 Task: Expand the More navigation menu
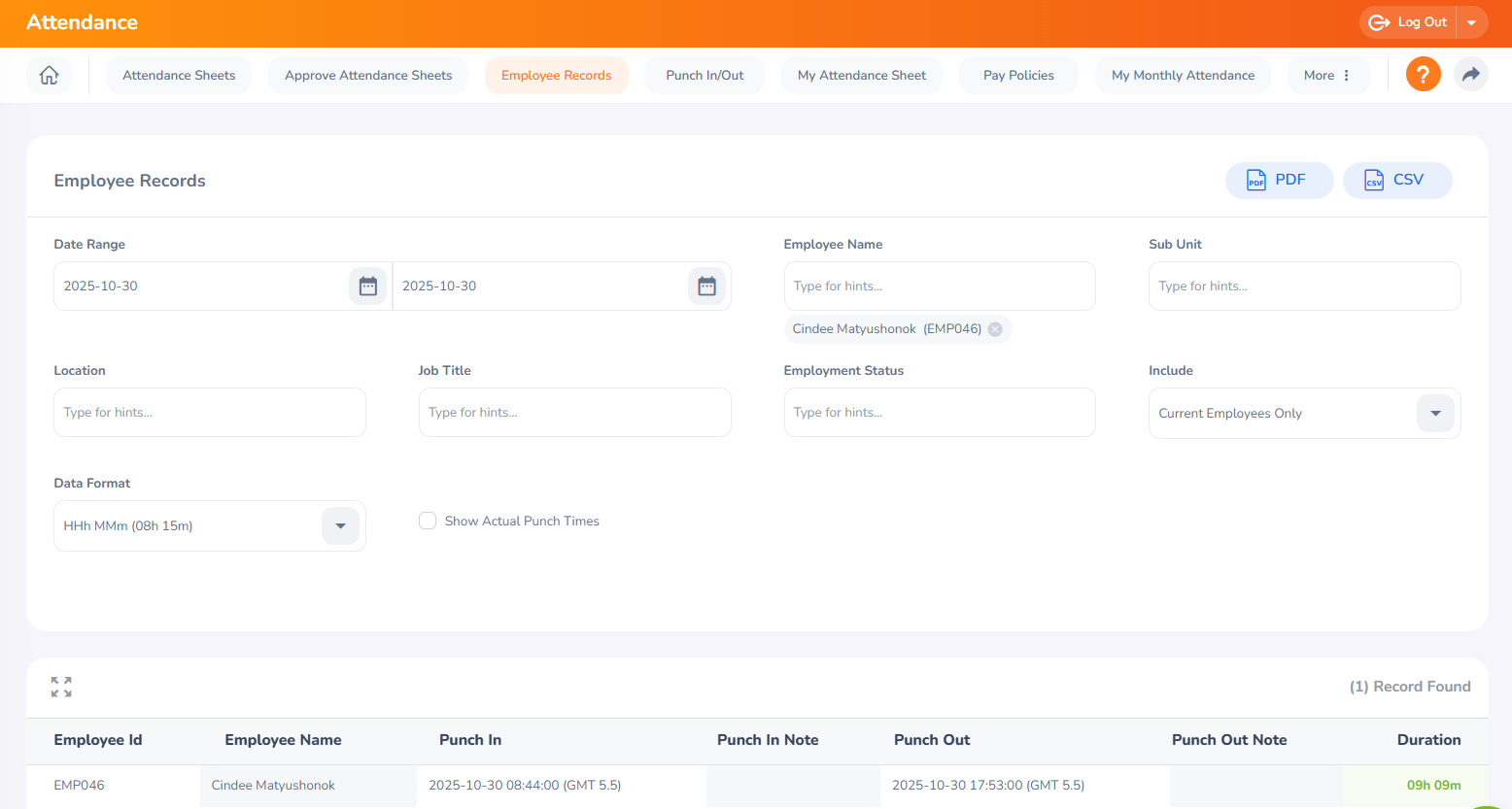point(1327,75)
